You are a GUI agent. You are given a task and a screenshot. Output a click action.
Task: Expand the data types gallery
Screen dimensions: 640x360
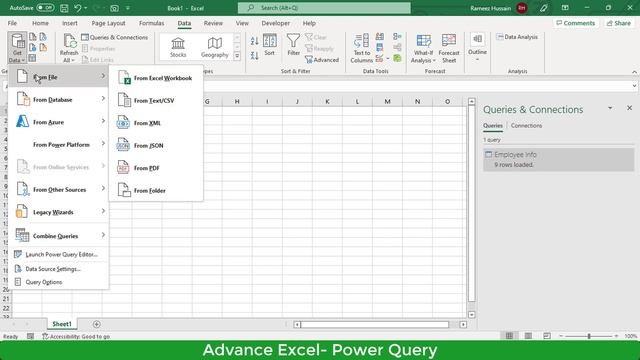click(237, 56)
